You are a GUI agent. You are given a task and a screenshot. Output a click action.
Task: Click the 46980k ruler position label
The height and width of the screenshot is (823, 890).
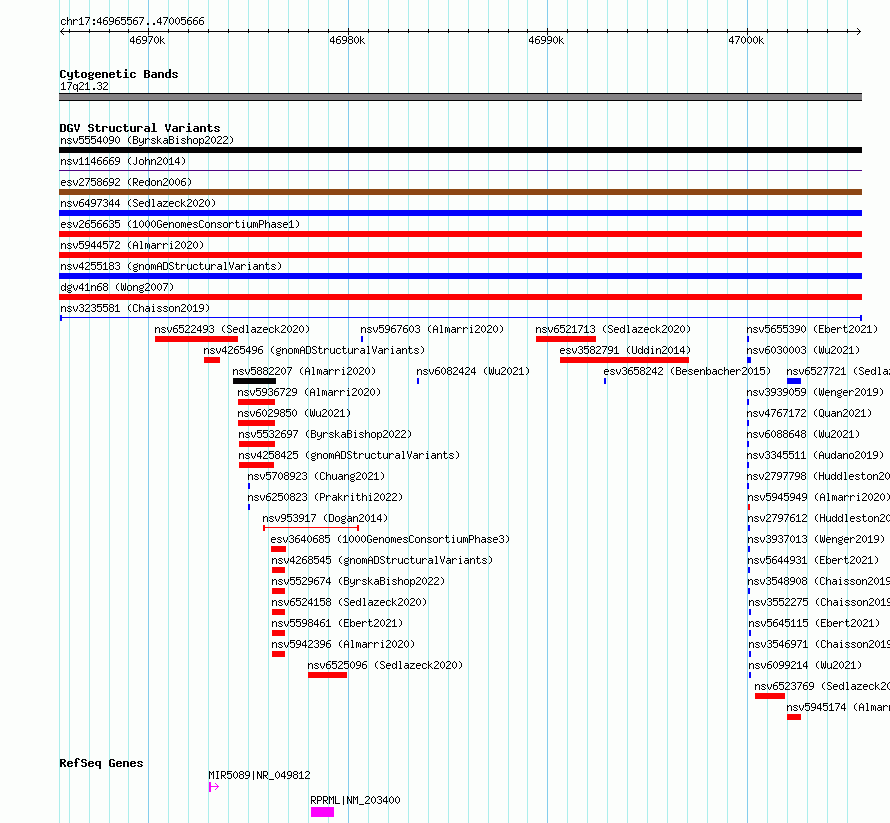coord(347,40)
